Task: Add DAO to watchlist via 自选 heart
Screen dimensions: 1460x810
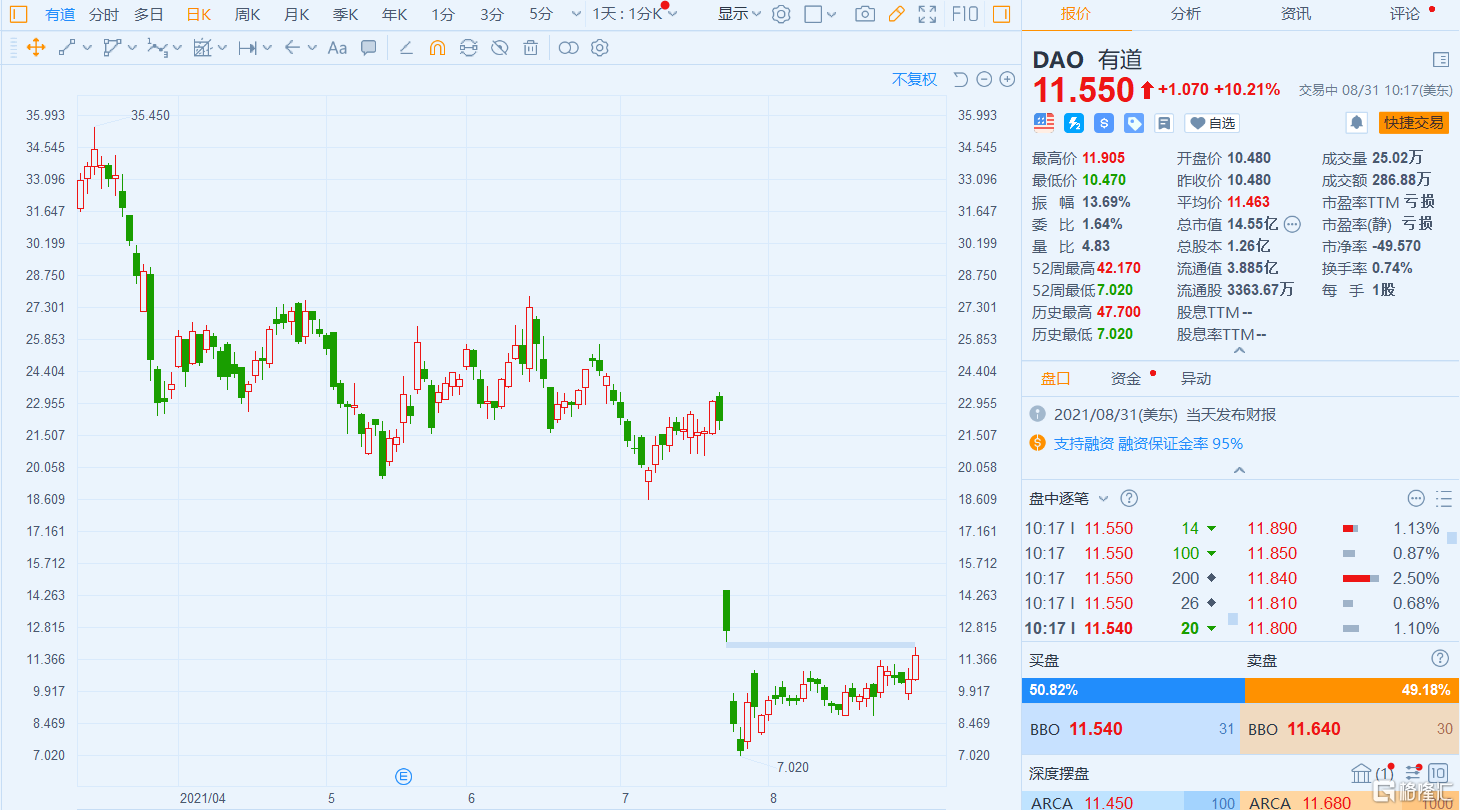Action: pos(1211,123)
